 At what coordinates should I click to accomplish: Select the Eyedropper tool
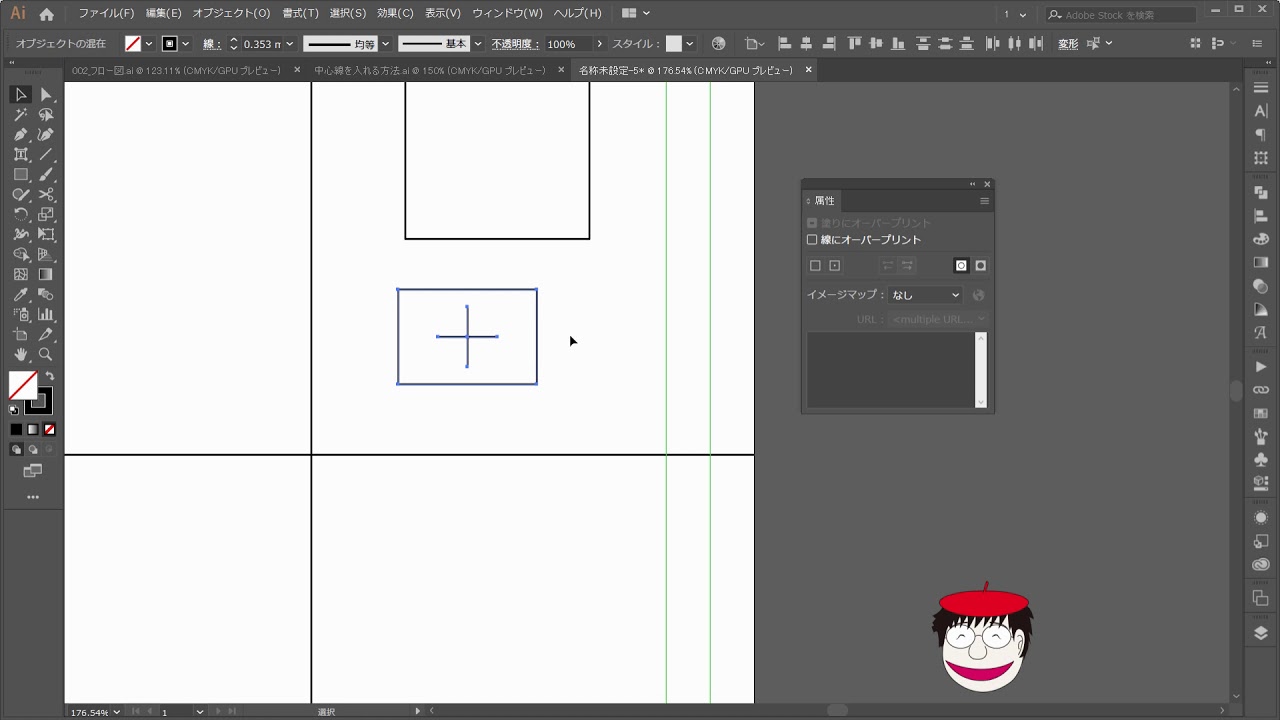20,294
